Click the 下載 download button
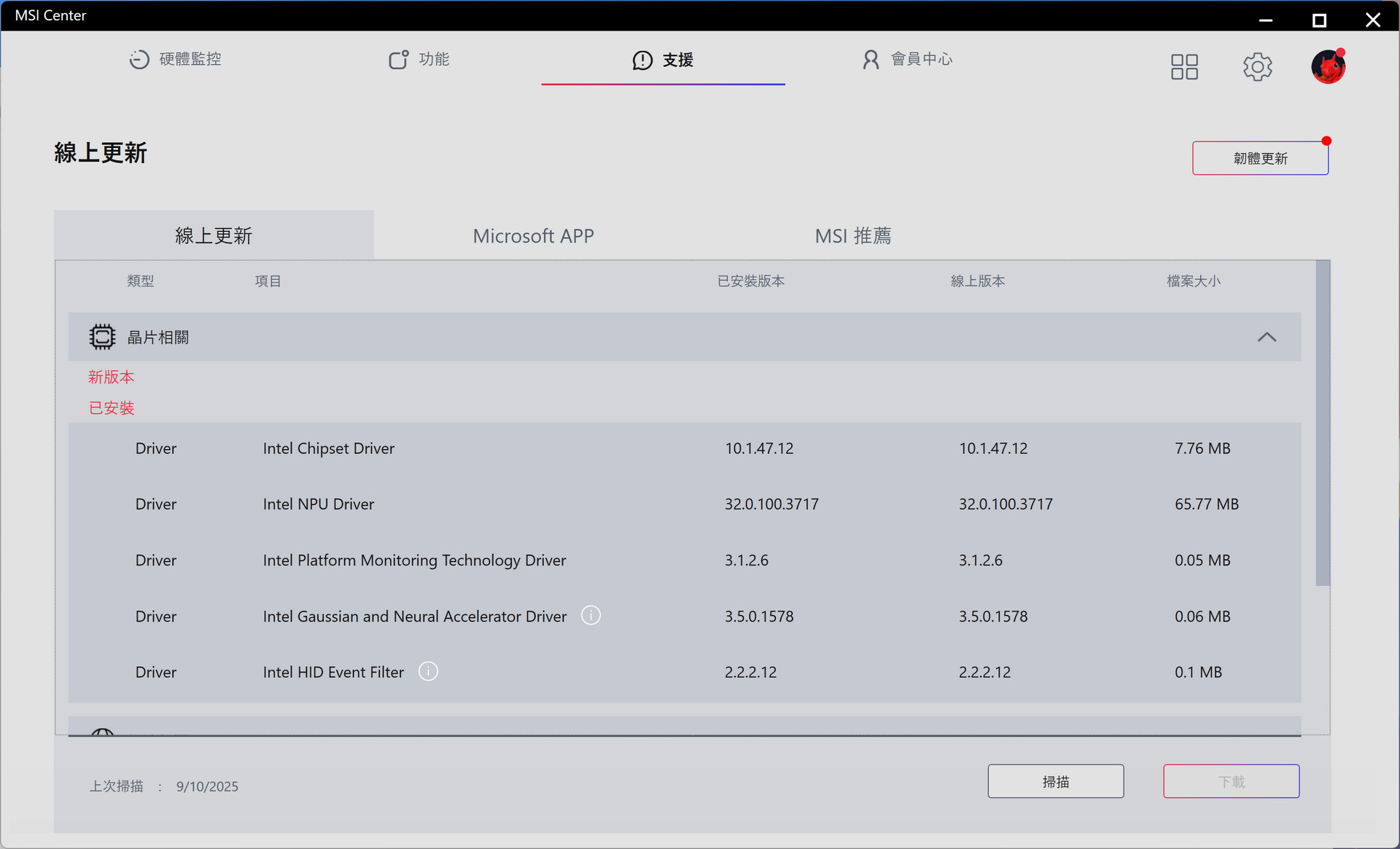Screen dimensions: 1400x849 (1231, 781)
